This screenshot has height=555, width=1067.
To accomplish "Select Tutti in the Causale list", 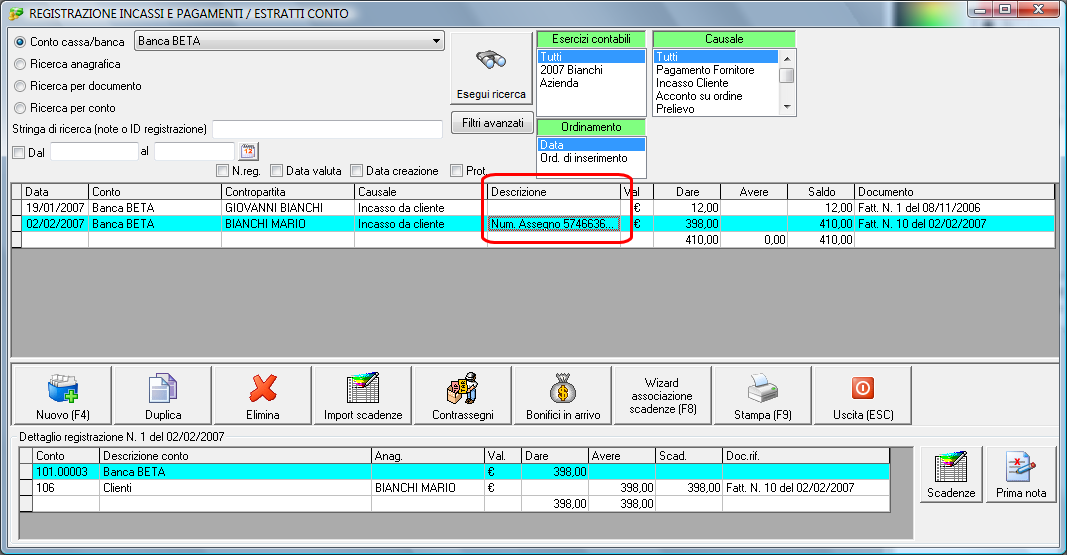I will 715,56.
